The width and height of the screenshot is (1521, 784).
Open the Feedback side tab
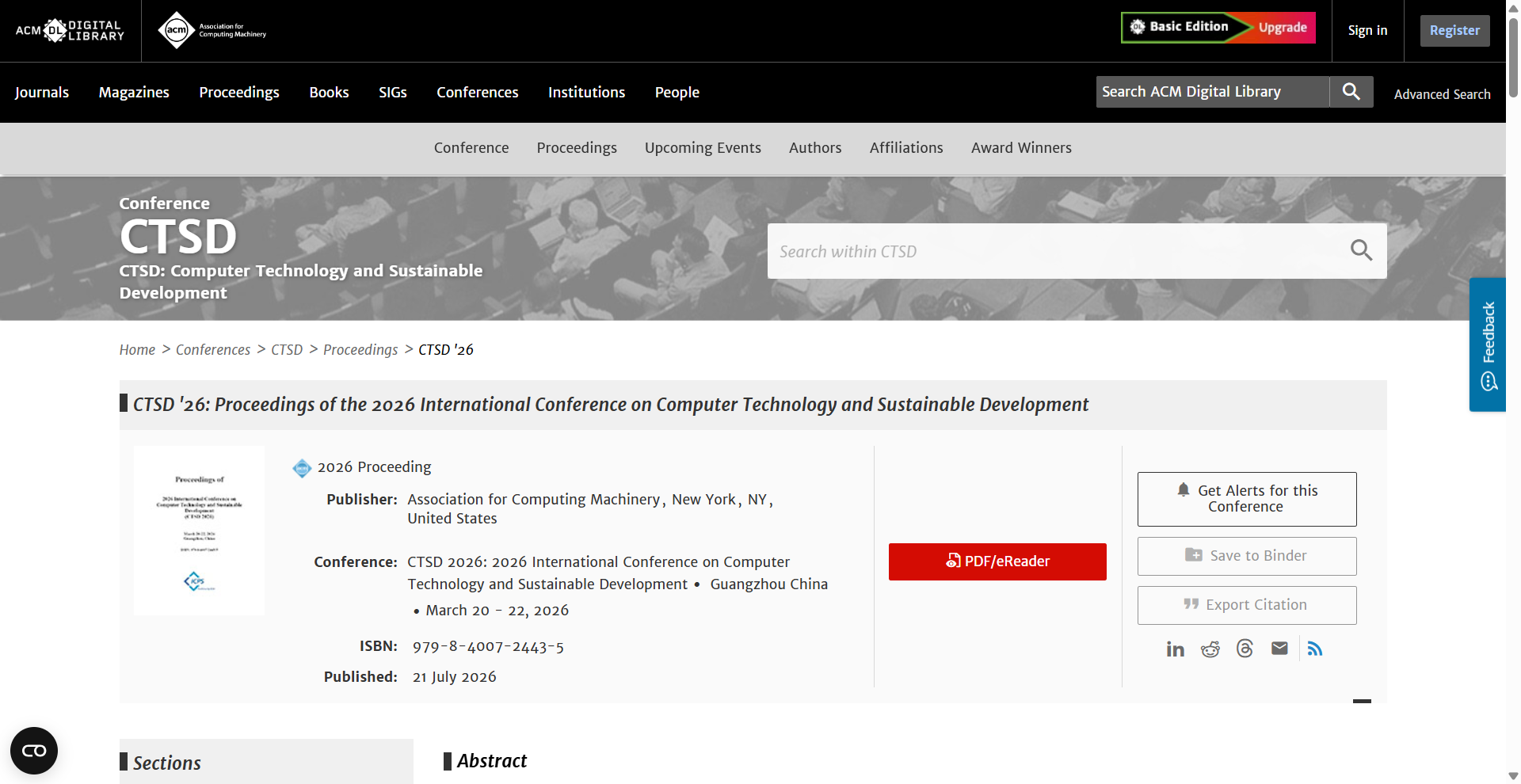click(x=1488, y=344)
